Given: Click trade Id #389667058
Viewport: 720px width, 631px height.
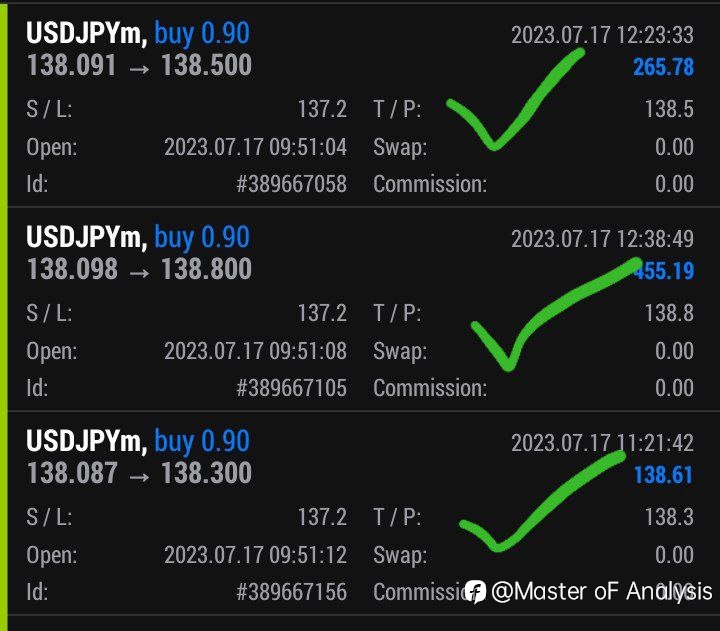Looking at the screenshot, I should pyautogui.click(x=292, y=184).
